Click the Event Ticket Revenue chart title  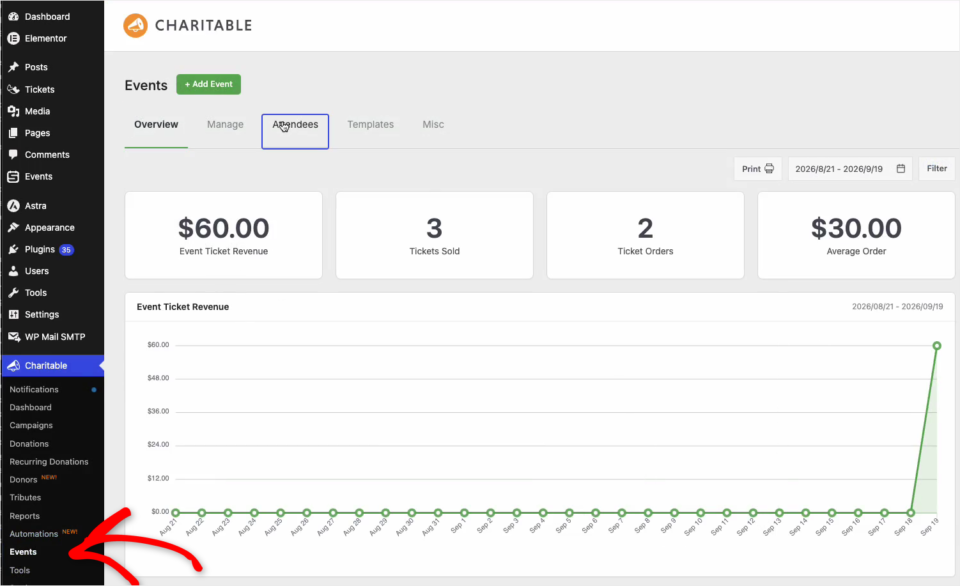pyautogui.click(x=182, y=307)
